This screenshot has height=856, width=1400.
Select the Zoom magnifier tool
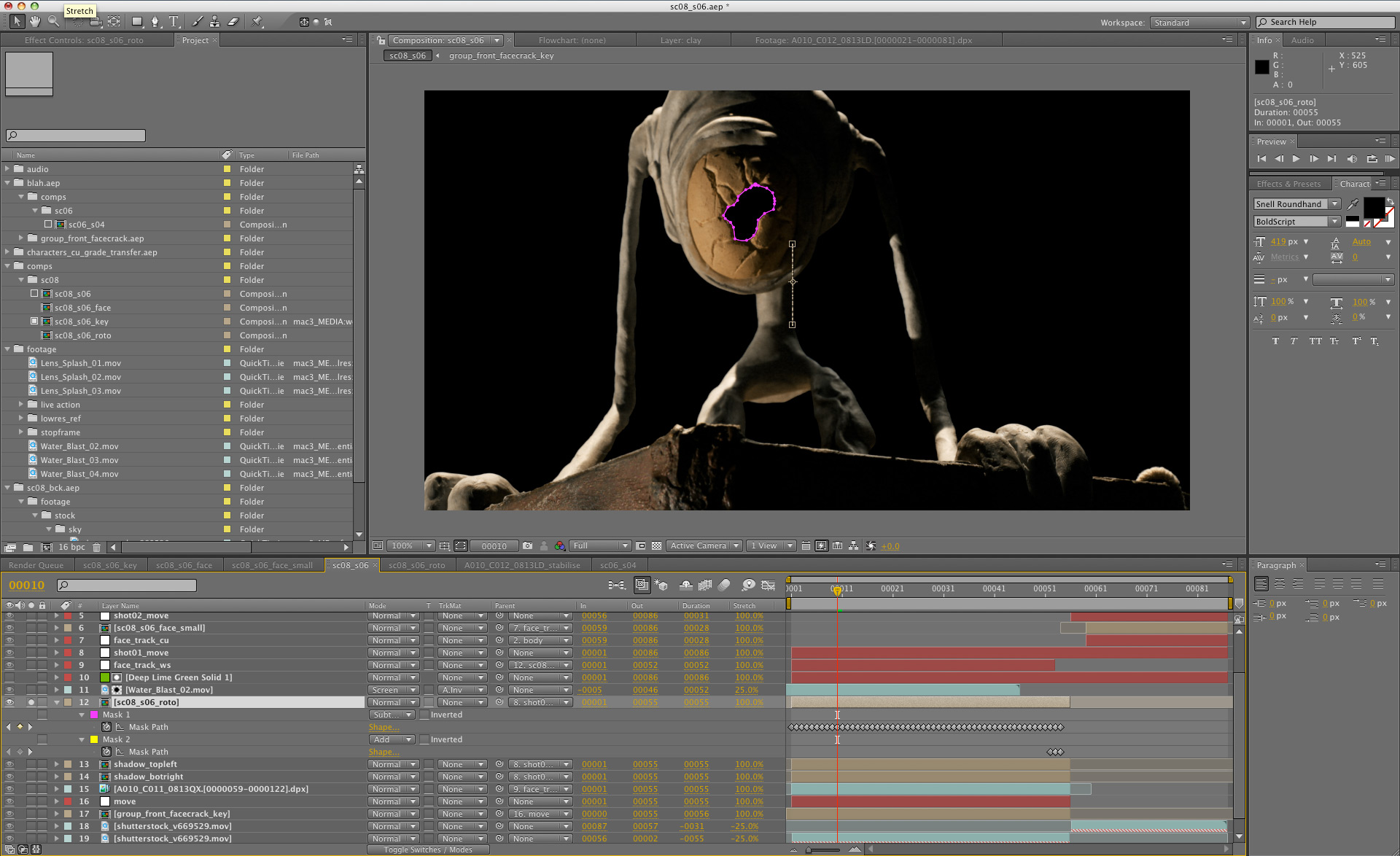(x=53, y=22)
